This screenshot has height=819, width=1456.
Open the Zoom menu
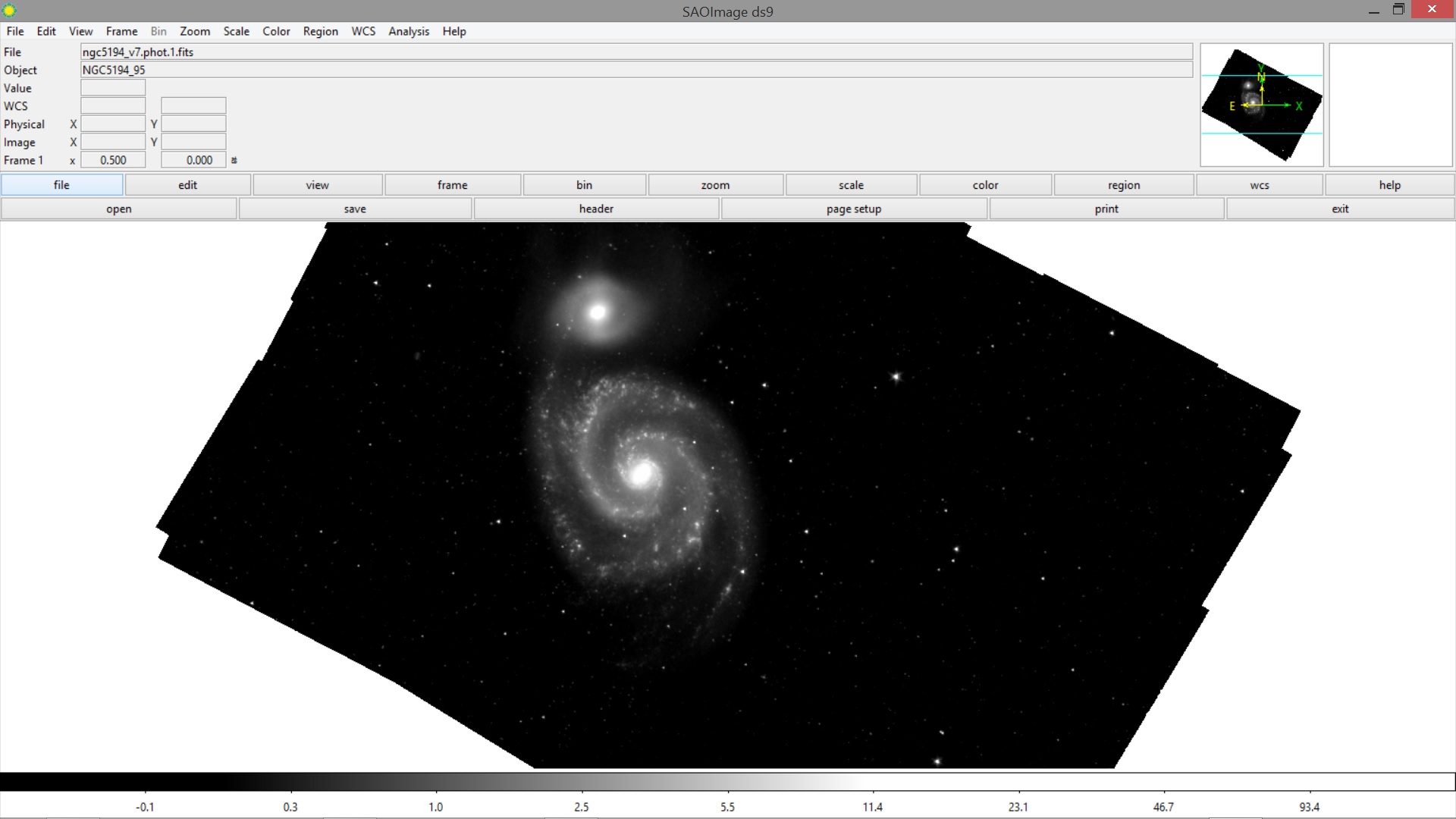click(x=194, y=31)
